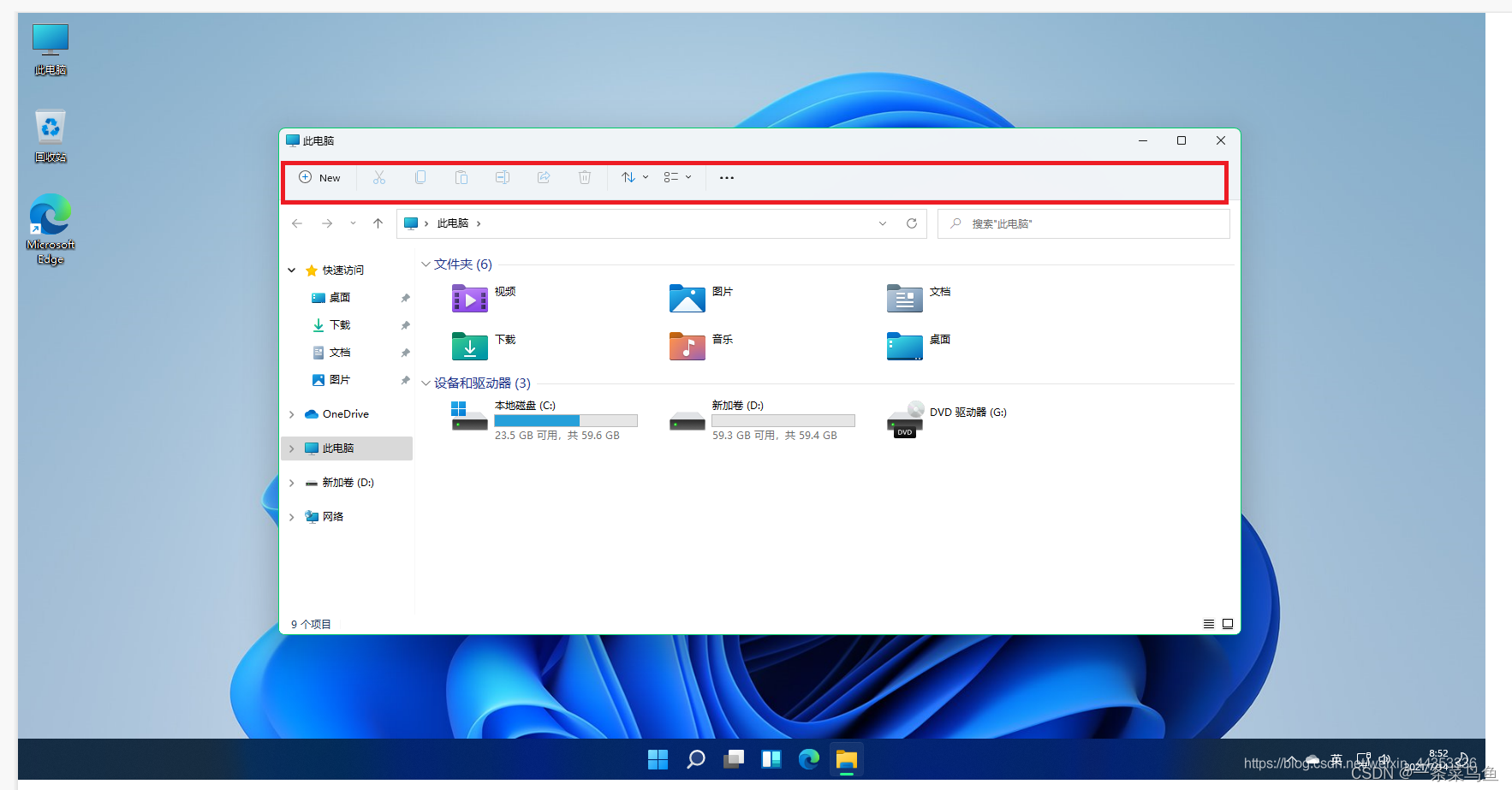1512x790 pixels.
Task: Click the Cut scissors icon
Action: click(x=379, y=177)
